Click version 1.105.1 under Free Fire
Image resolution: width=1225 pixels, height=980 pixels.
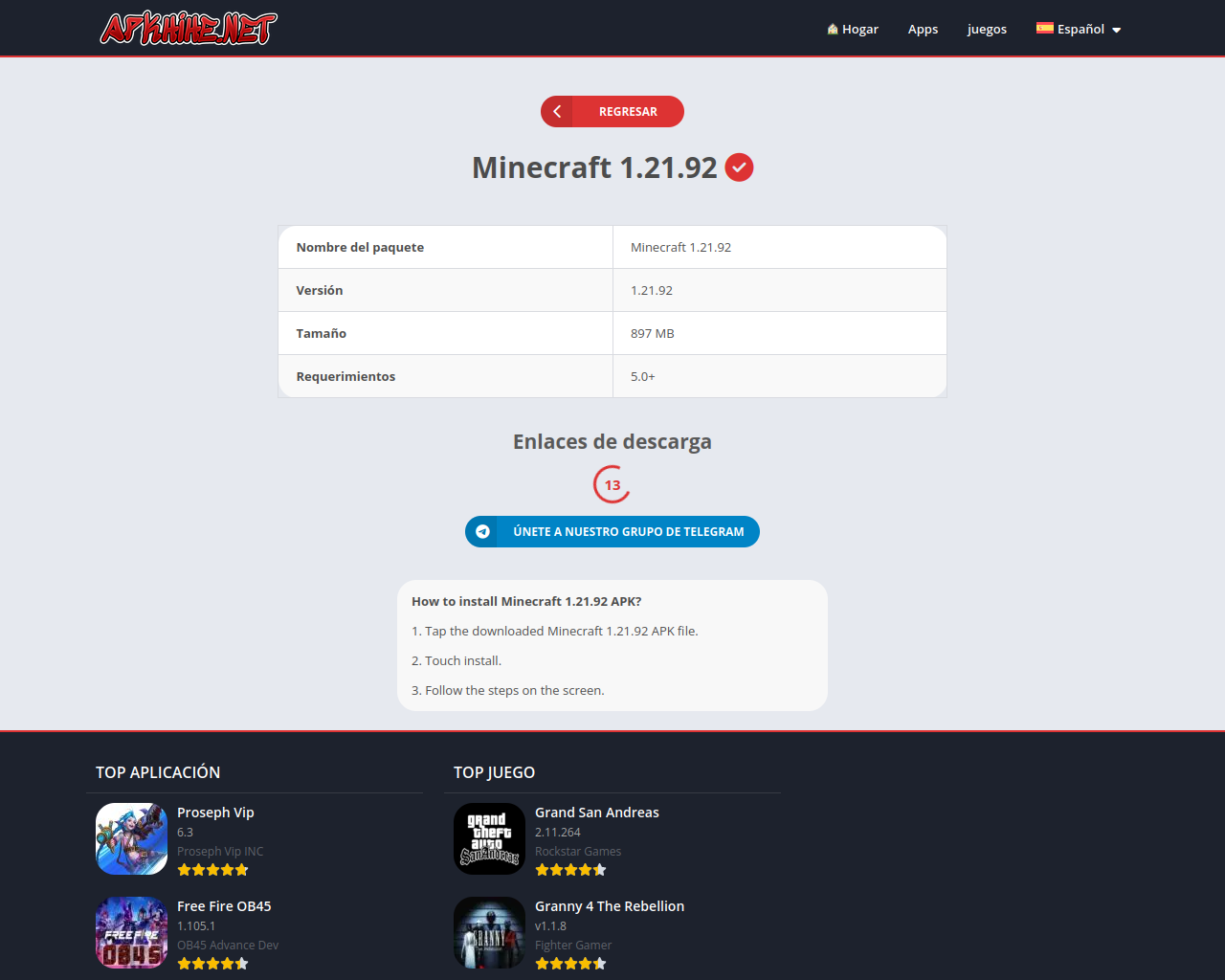coord(196,925)
